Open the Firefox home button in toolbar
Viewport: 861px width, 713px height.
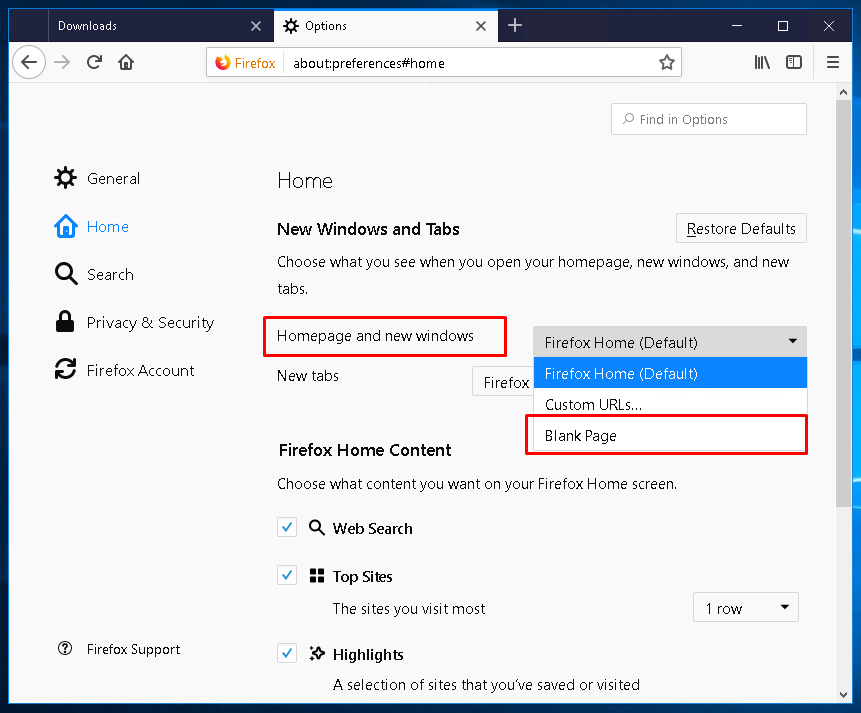coord(126,62)
